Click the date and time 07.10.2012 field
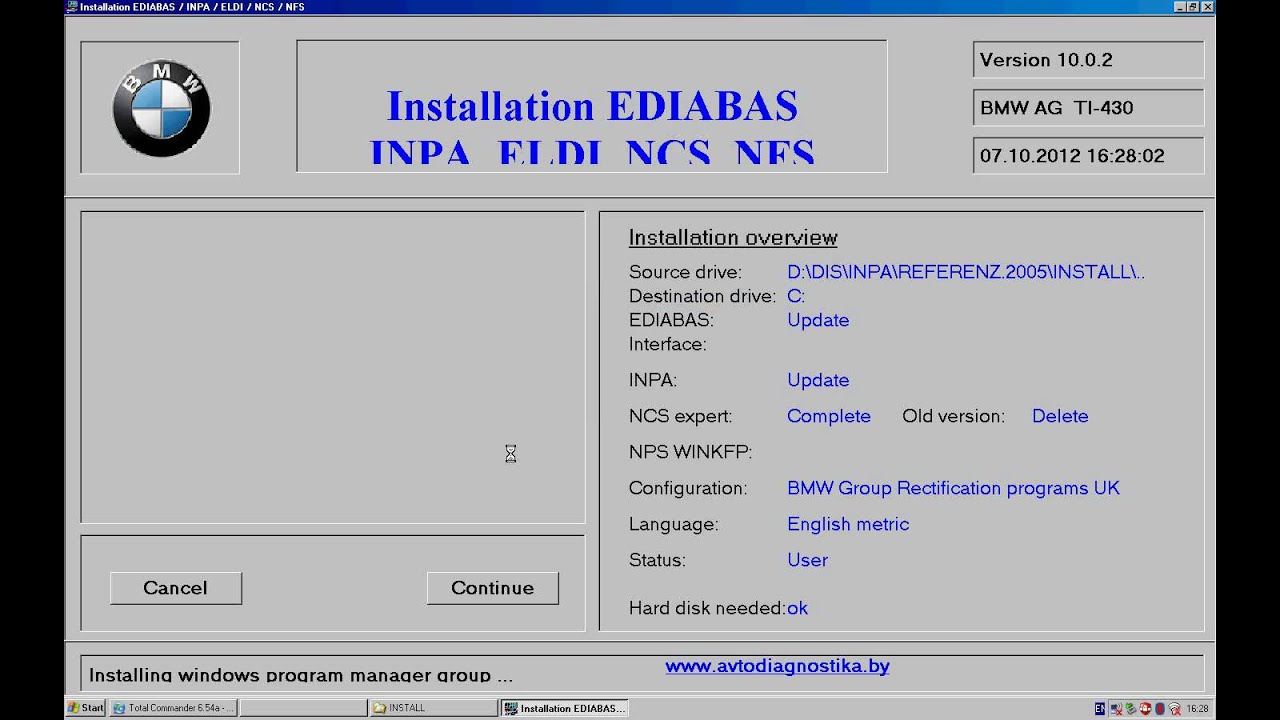1280x720 pixels. pos(1088,156)
